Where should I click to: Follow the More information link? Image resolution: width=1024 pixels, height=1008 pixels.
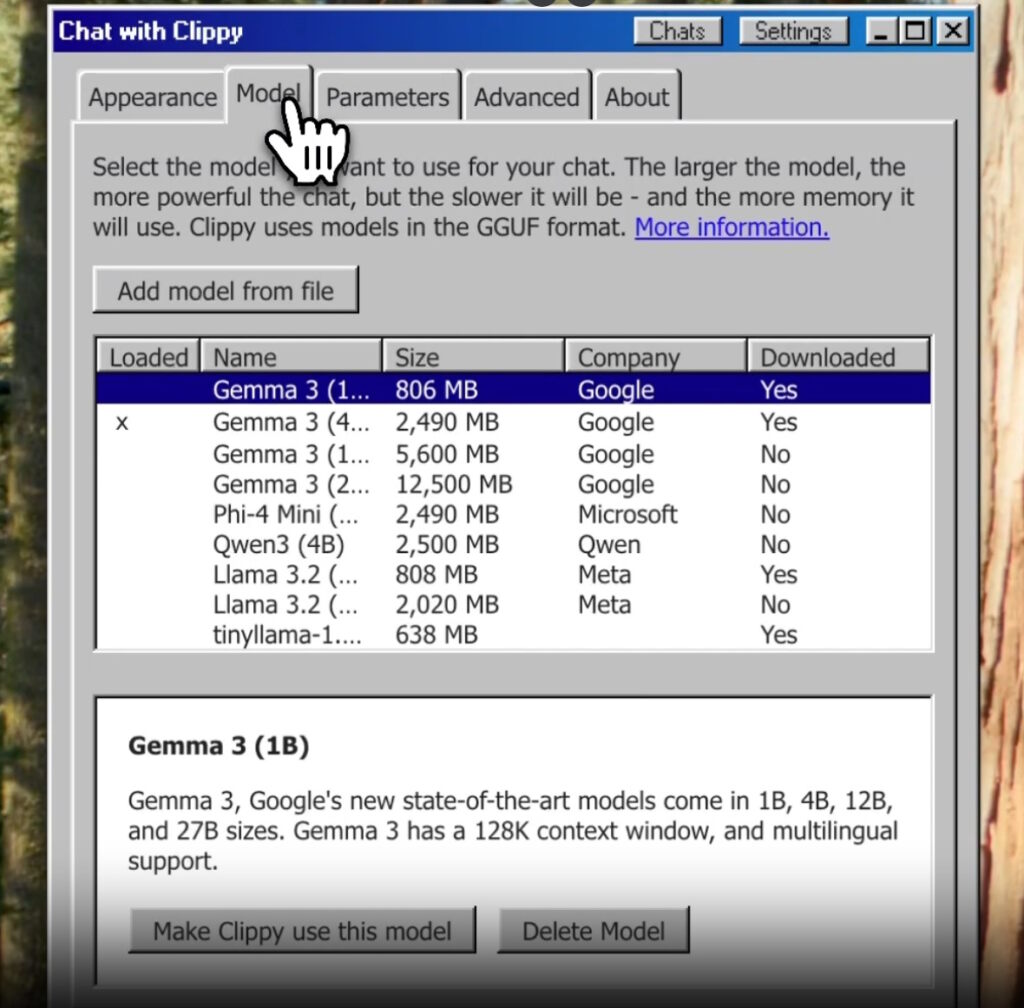click(x=731, y=227)
